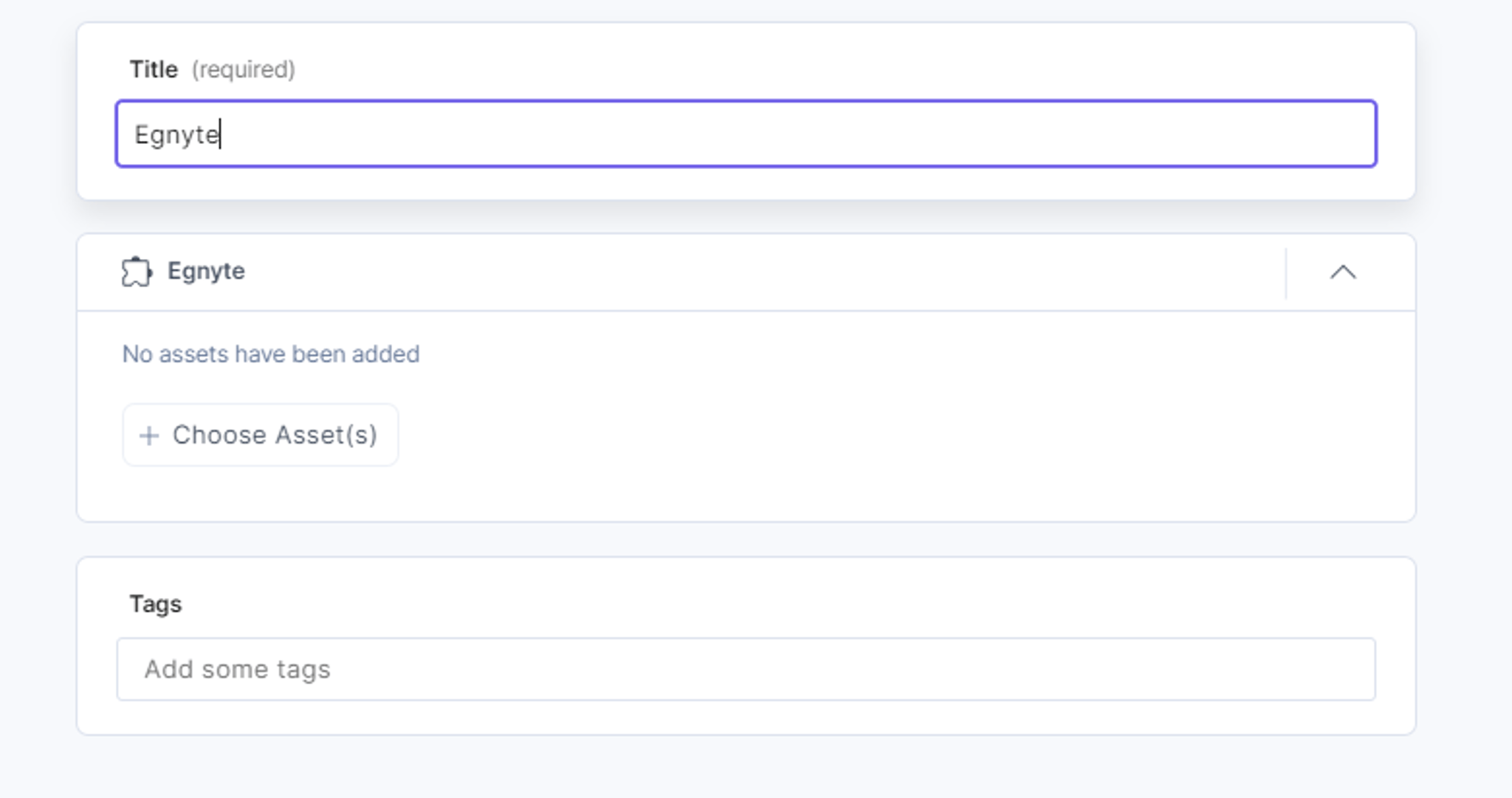Collapse the Egnyte assets section chevron

(1343, 272)
